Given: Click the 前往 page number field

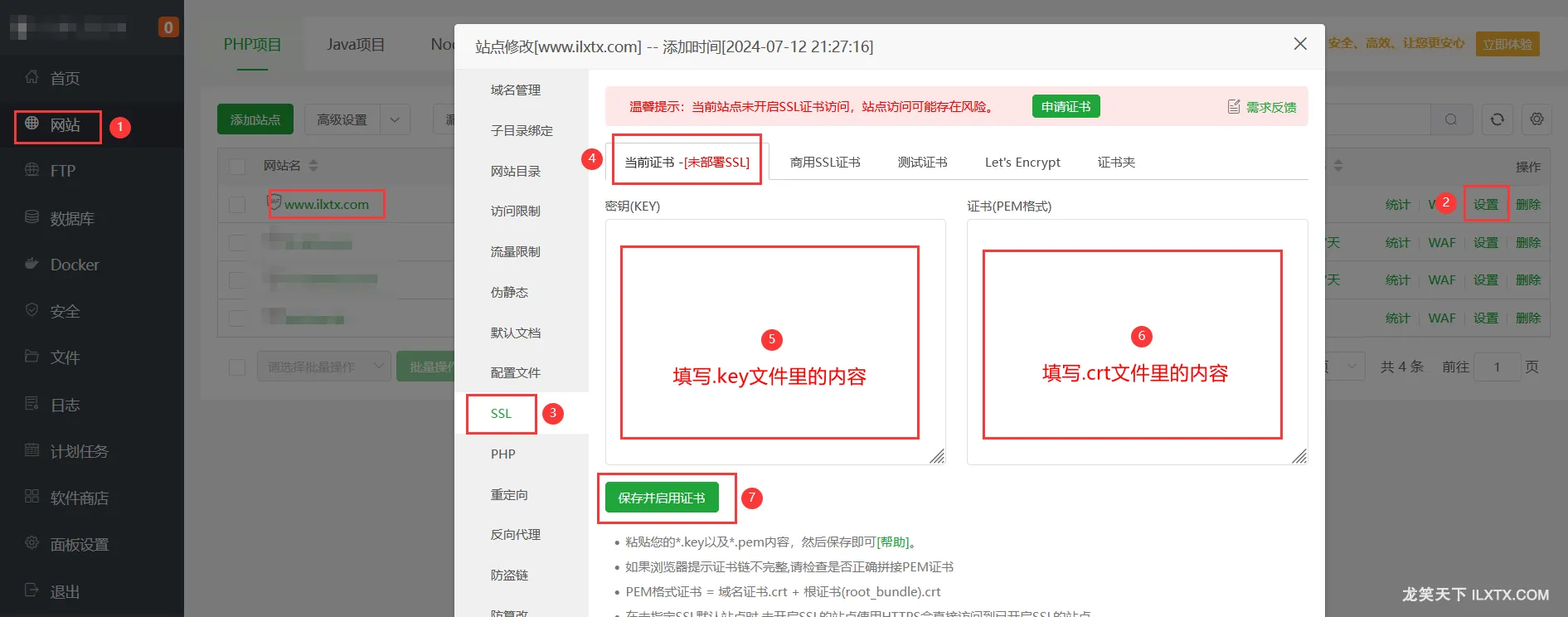Looking at the screenshot, I should tap(1497, 367).
